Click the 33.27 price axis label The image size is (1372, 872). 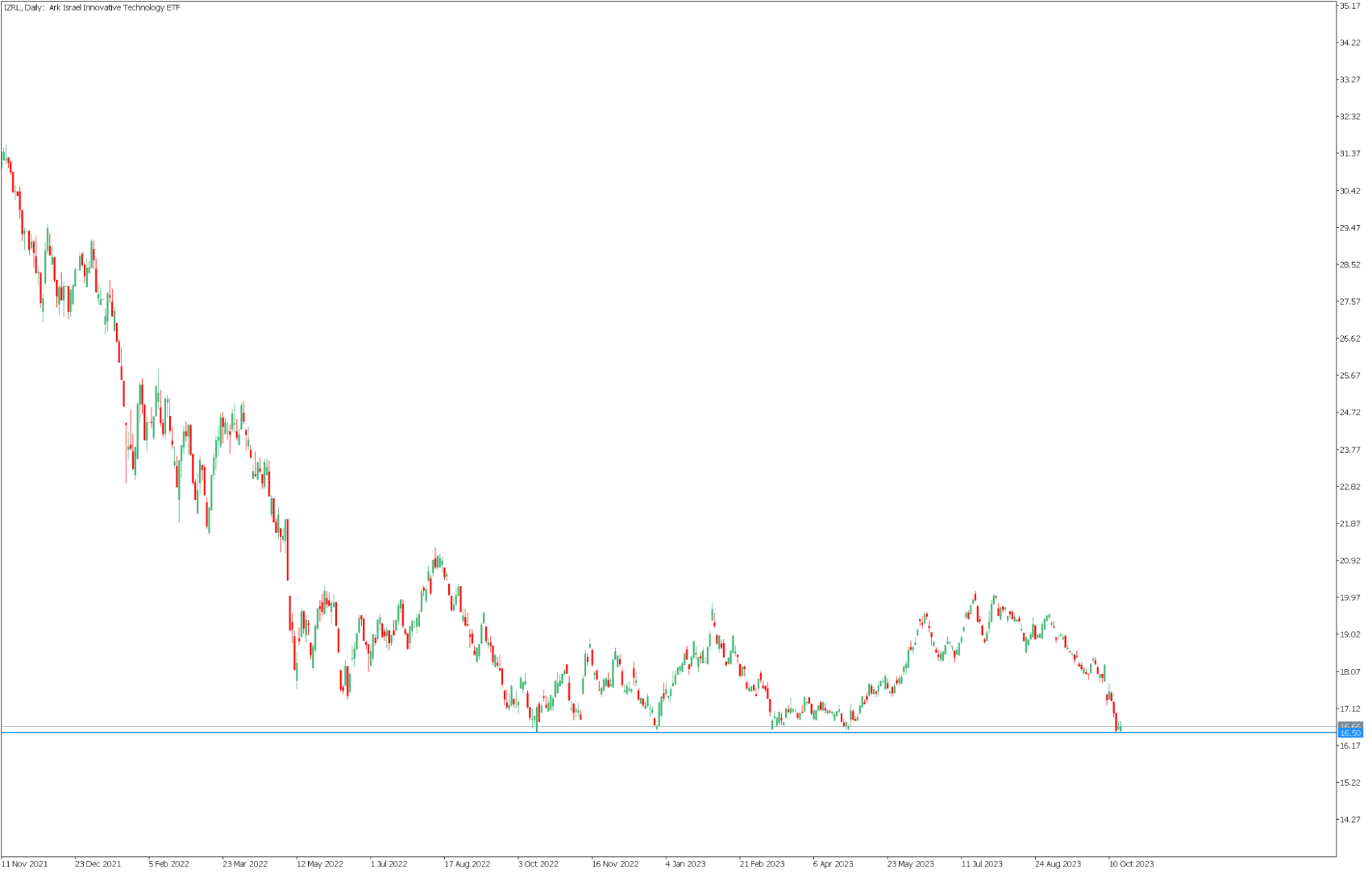(1350, 80)
